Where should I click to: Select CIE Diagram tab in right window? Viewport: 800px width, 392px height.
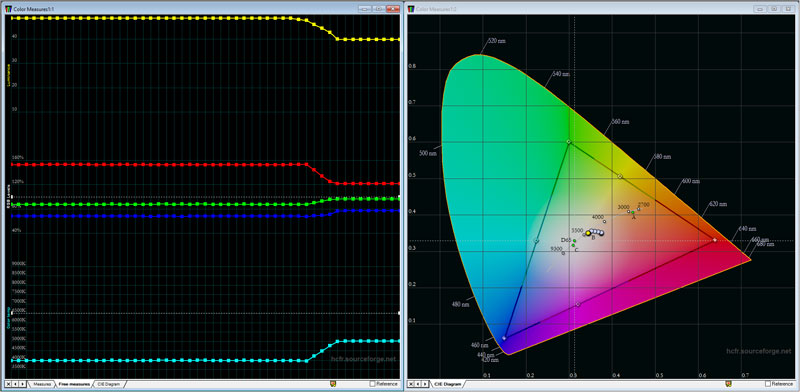click(x=446, y=383)
